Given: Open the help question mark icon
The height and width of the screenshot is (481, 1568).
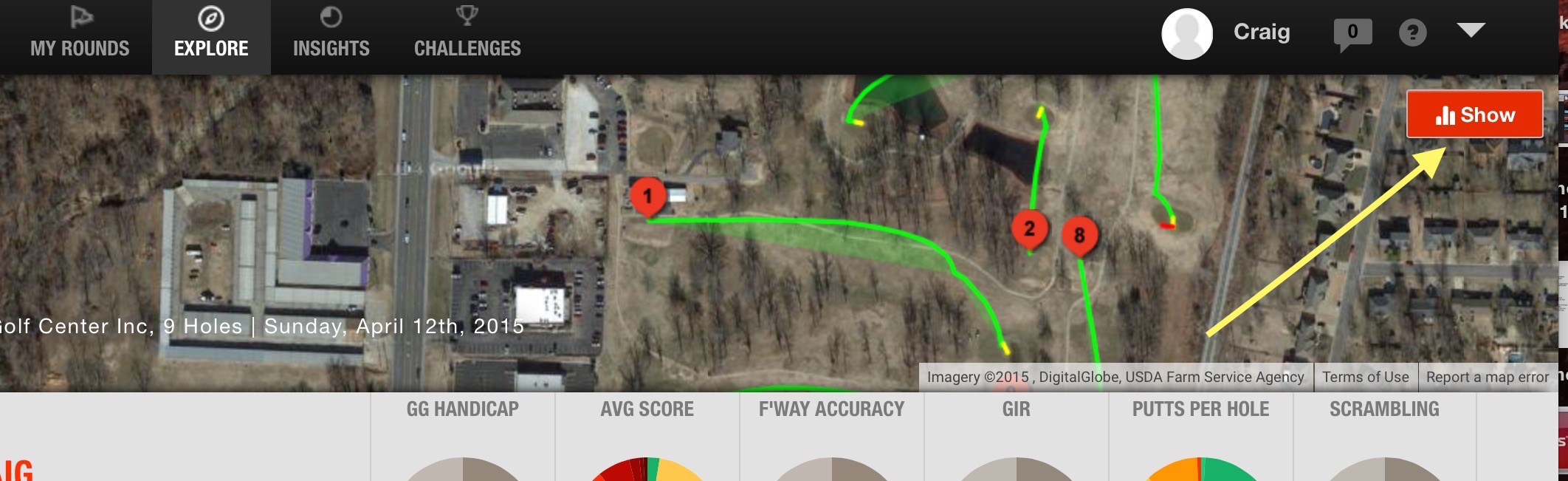Looking at the screenshot, I should 1412,33.
